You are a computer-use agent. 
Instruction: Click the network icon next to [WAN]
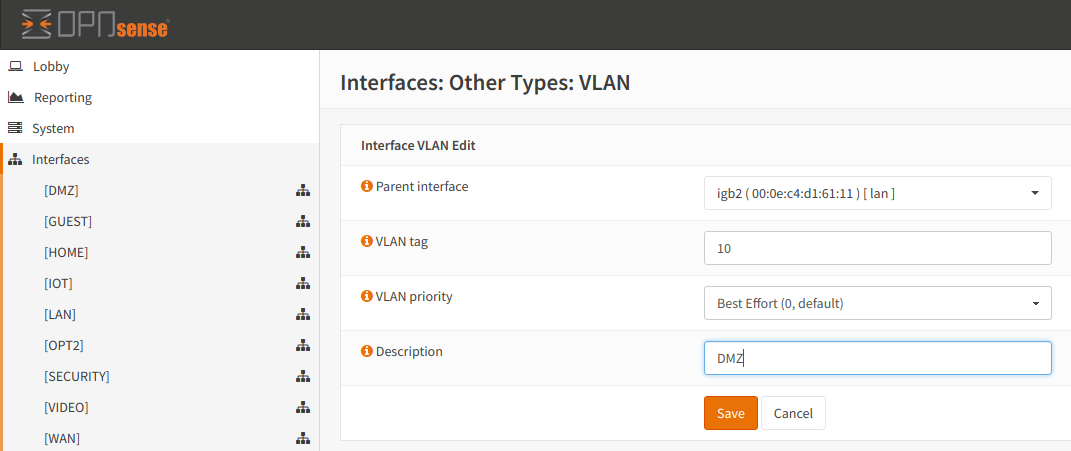tap(302, 438)
